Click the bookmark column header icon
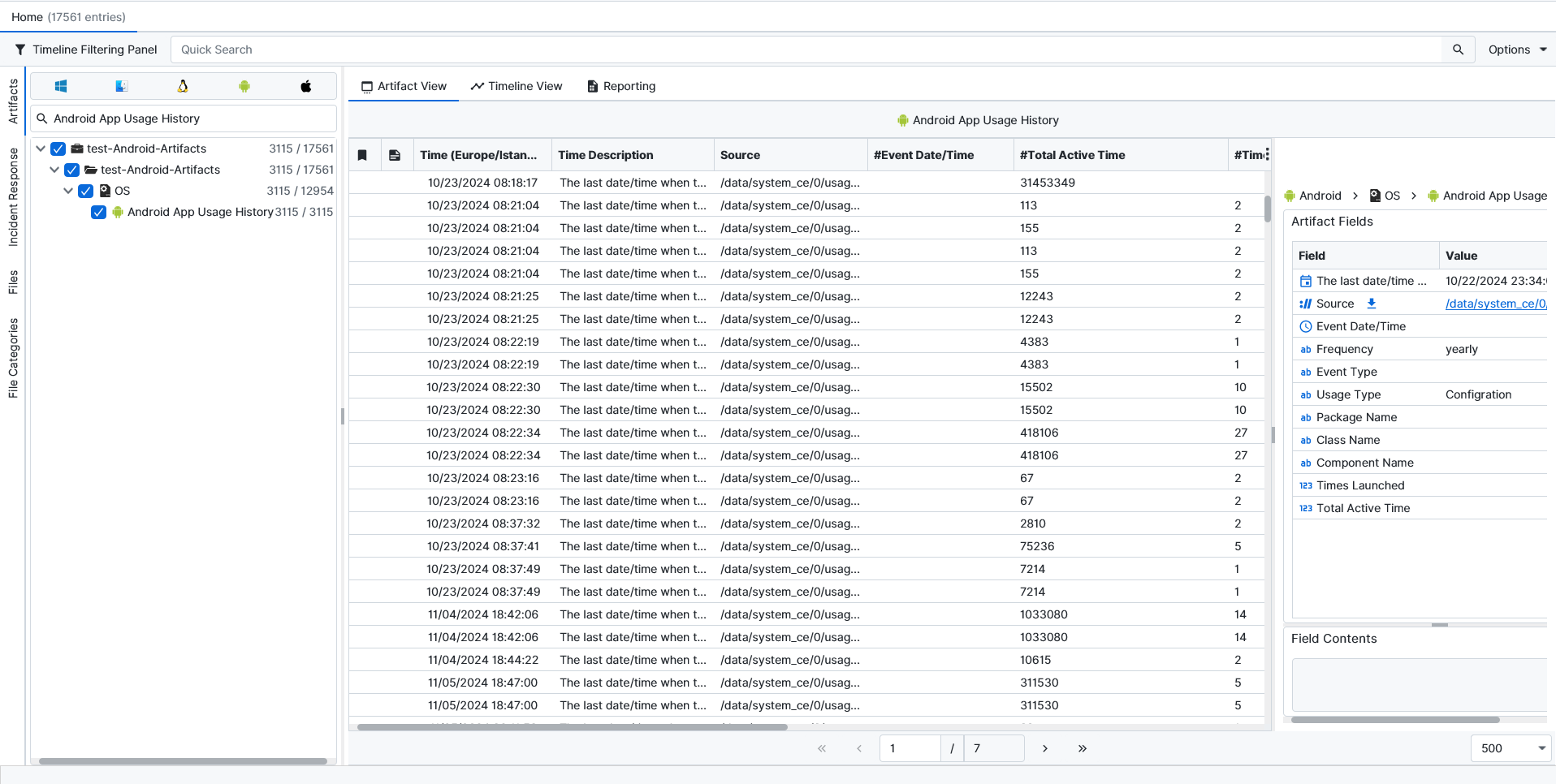The width and height of the screenshot is (1556, 784). (363, 155)
